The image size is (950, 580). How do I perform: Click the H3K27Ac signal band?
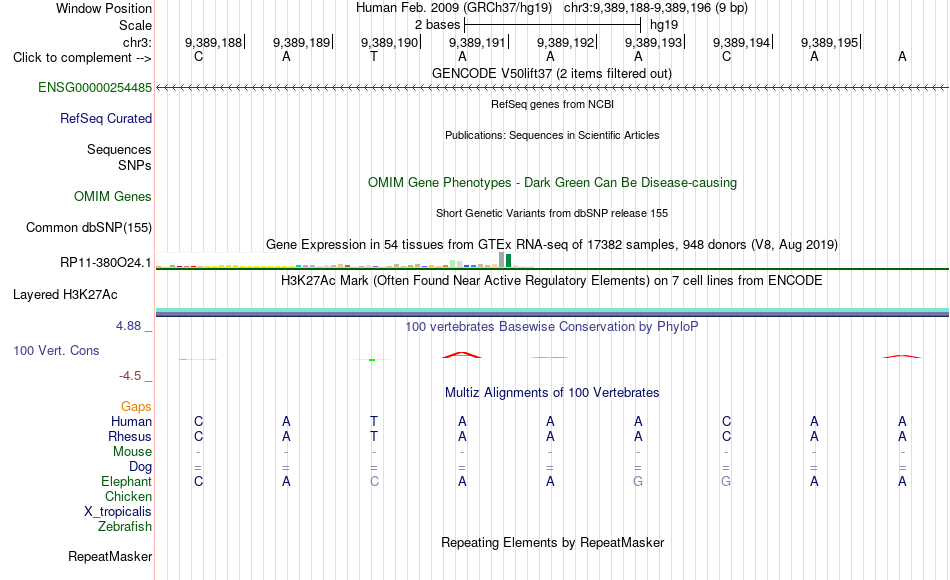(x=552, y=312)
